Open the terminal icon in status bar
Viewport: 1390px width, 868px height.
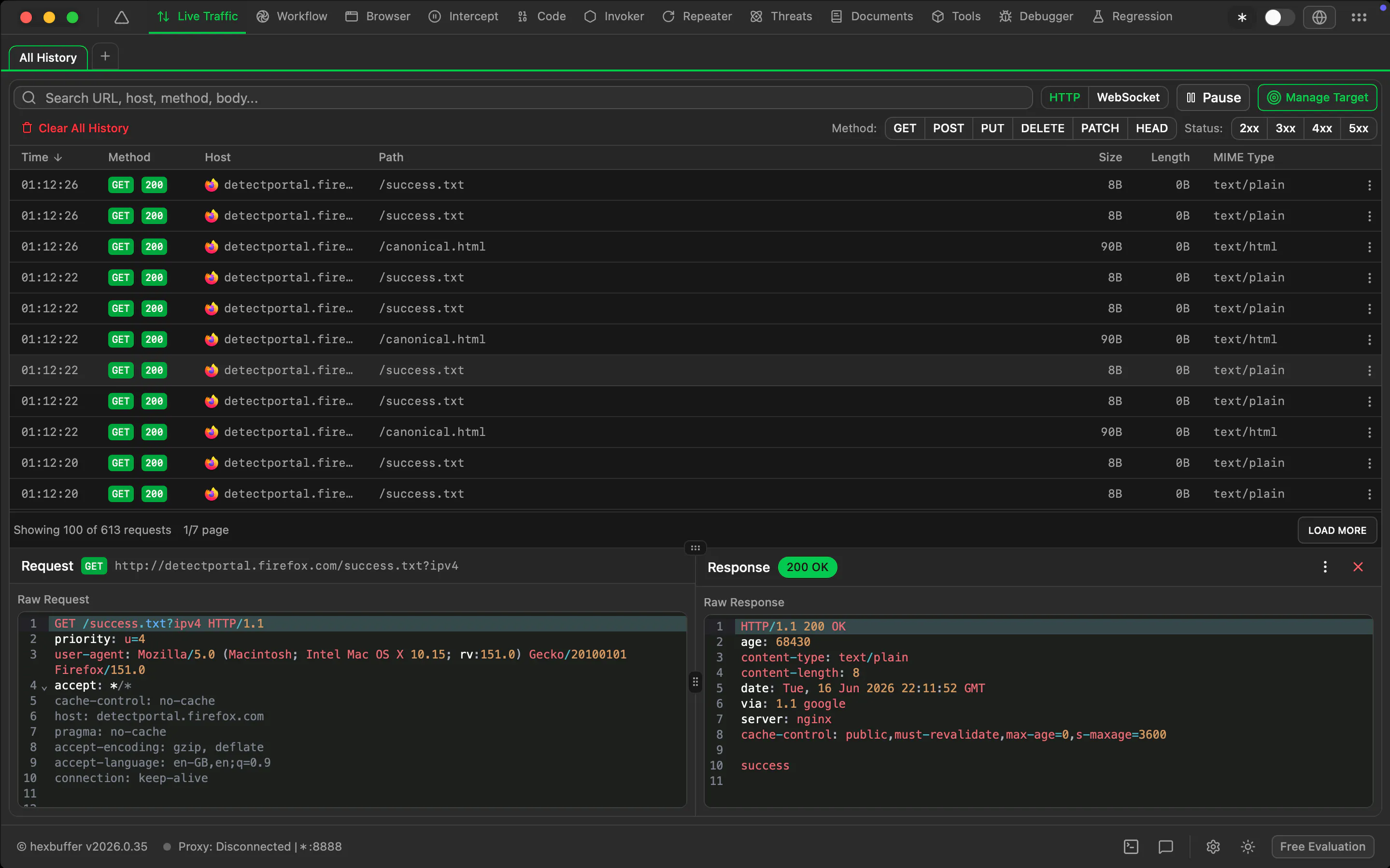[1131, 847]
